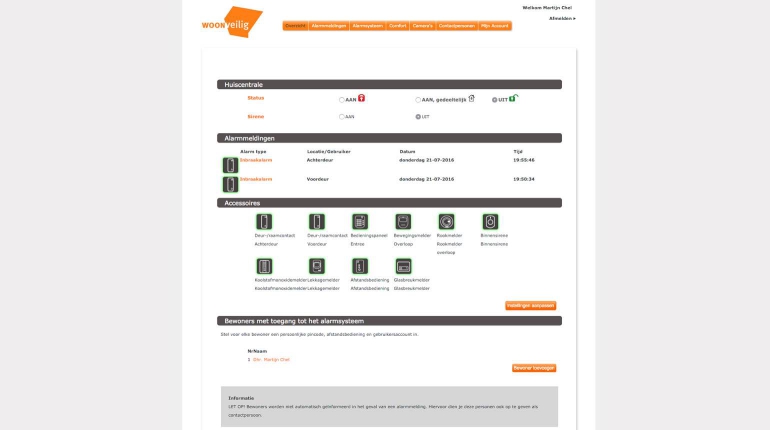Click the Rookmelder overloop accessory icon

click(446, 222)
